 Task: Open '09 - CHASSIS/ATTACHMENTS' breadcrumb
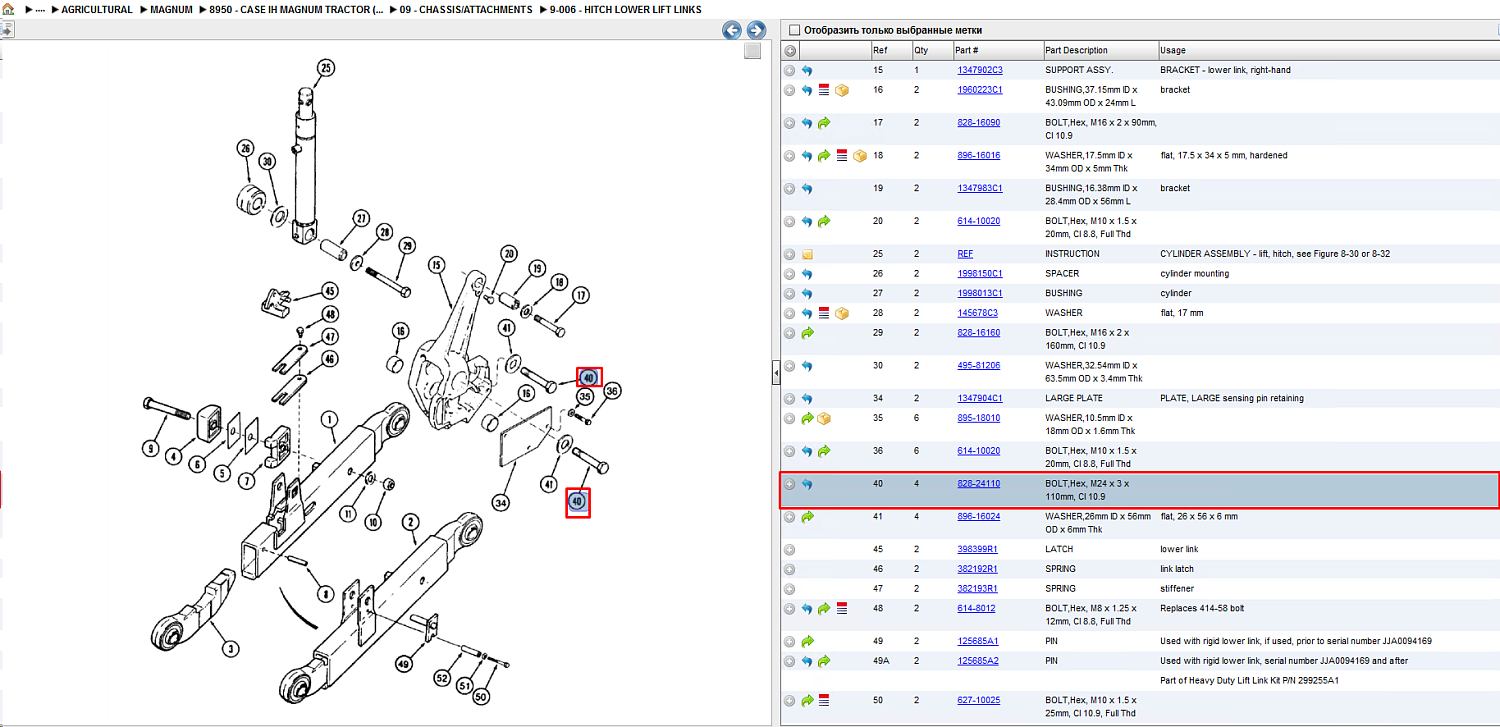pos(466,10)
